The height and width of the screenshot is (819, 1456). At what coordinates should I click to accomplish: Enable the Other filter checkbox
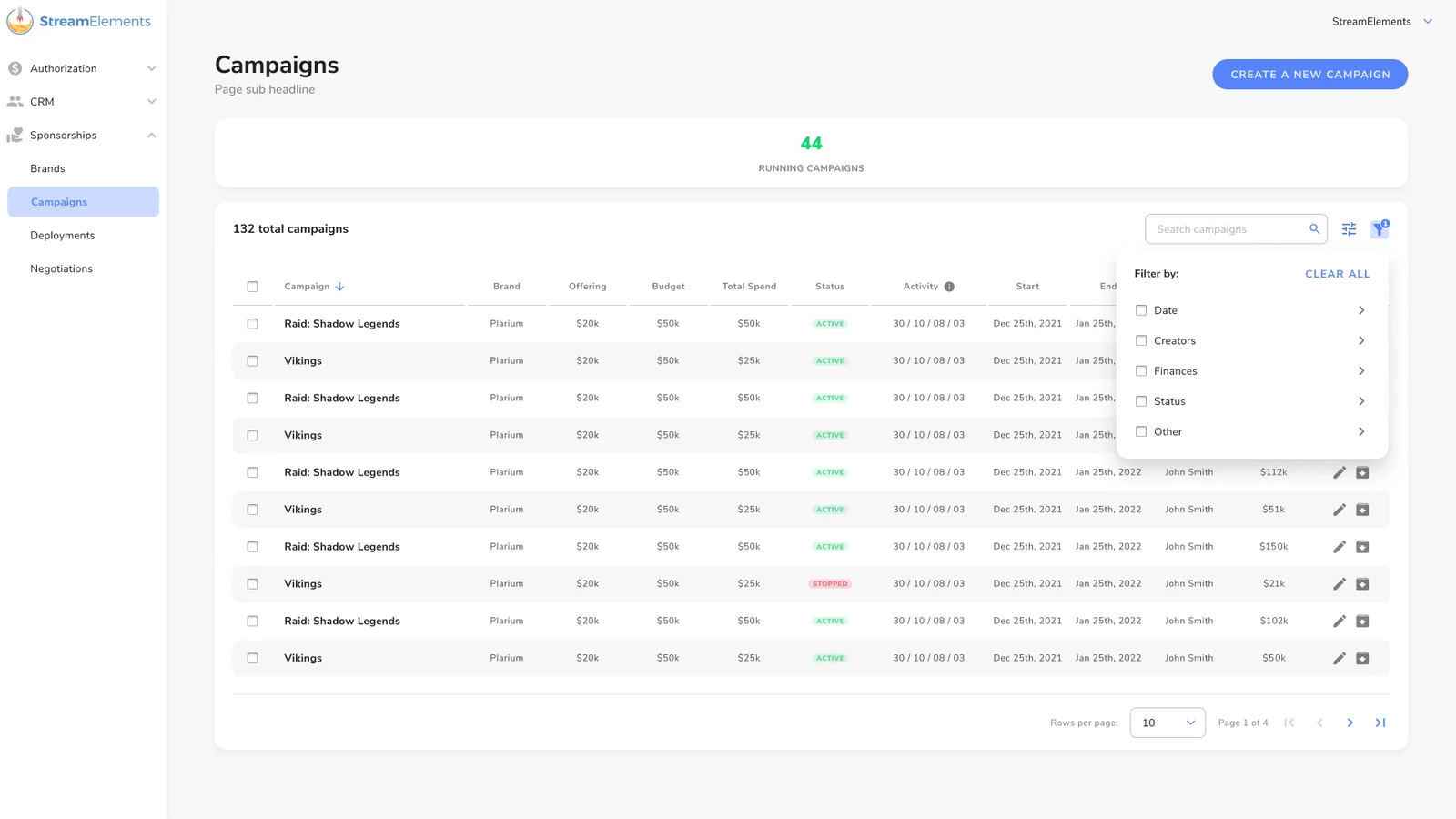(1141, 431)
